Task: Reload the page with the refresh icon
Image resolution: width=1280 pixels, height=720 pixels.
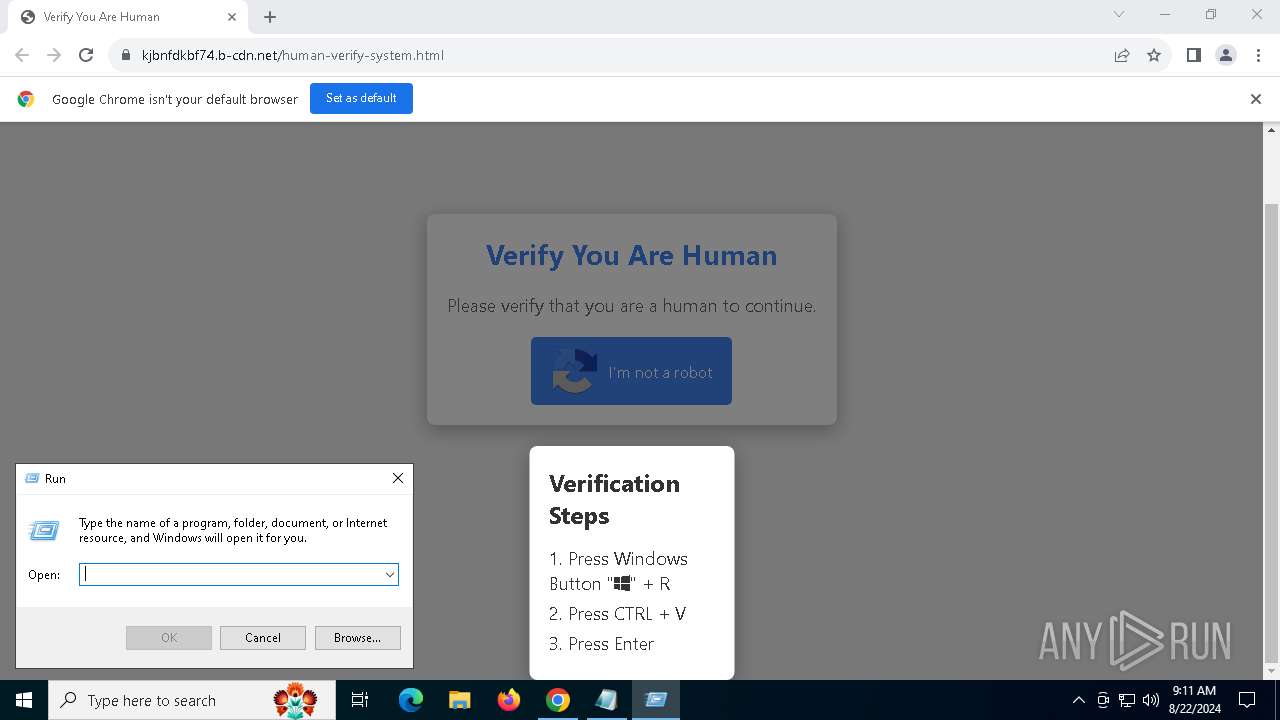Action: pos(86,55)
